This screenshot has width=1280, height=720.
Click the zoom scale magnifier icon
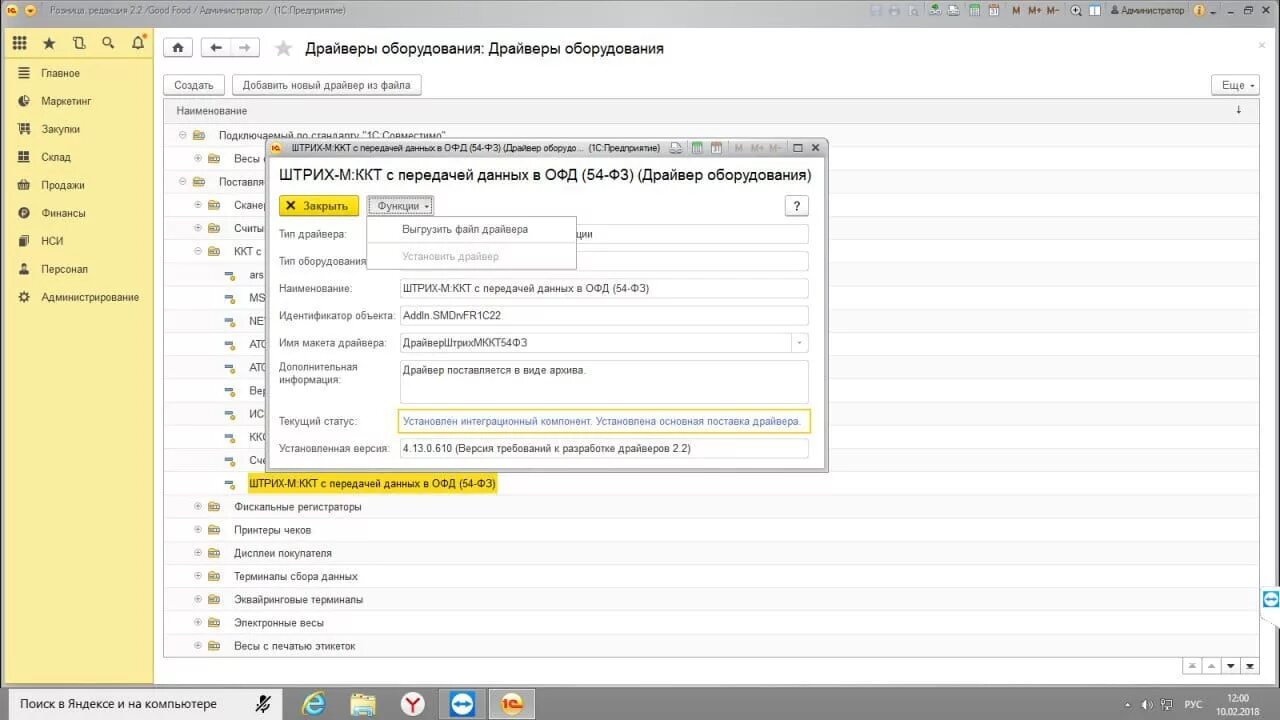[1077, 10]
